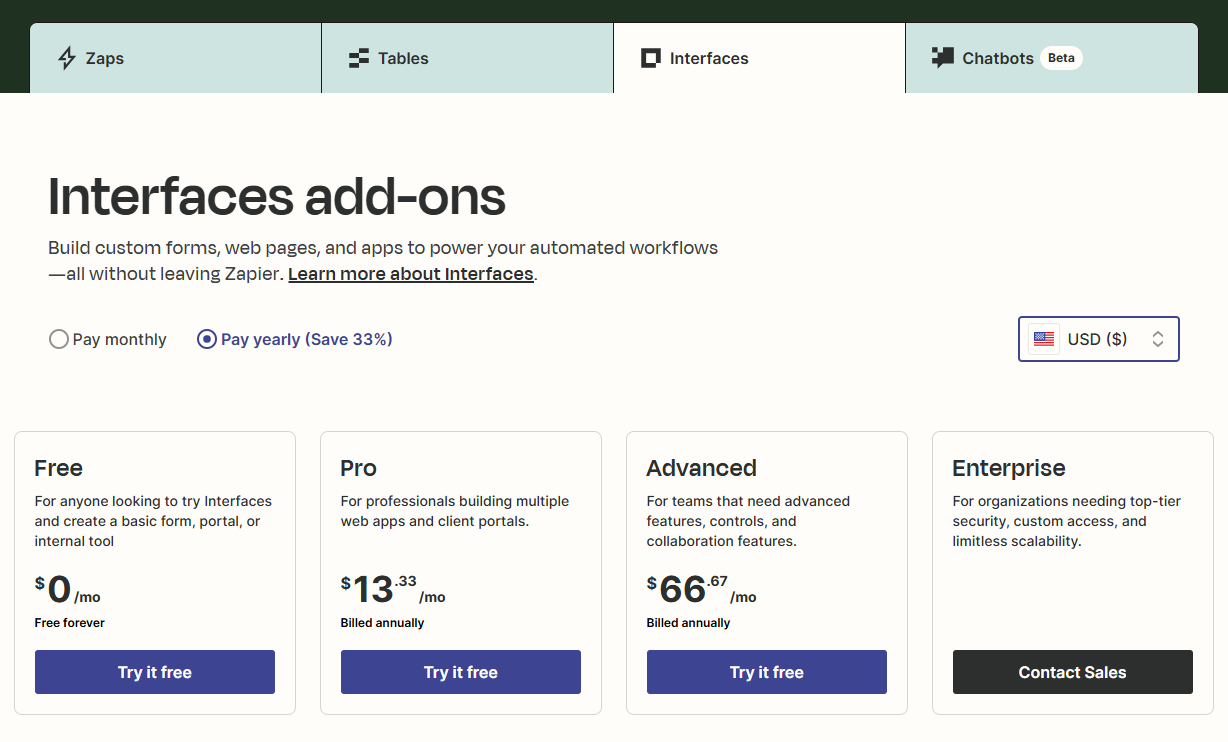Image resolution: width=1228 pixels, height=742 pixels.
Task: Click the Chatbots speech bubble icon
Action: [x=942, y=58]
